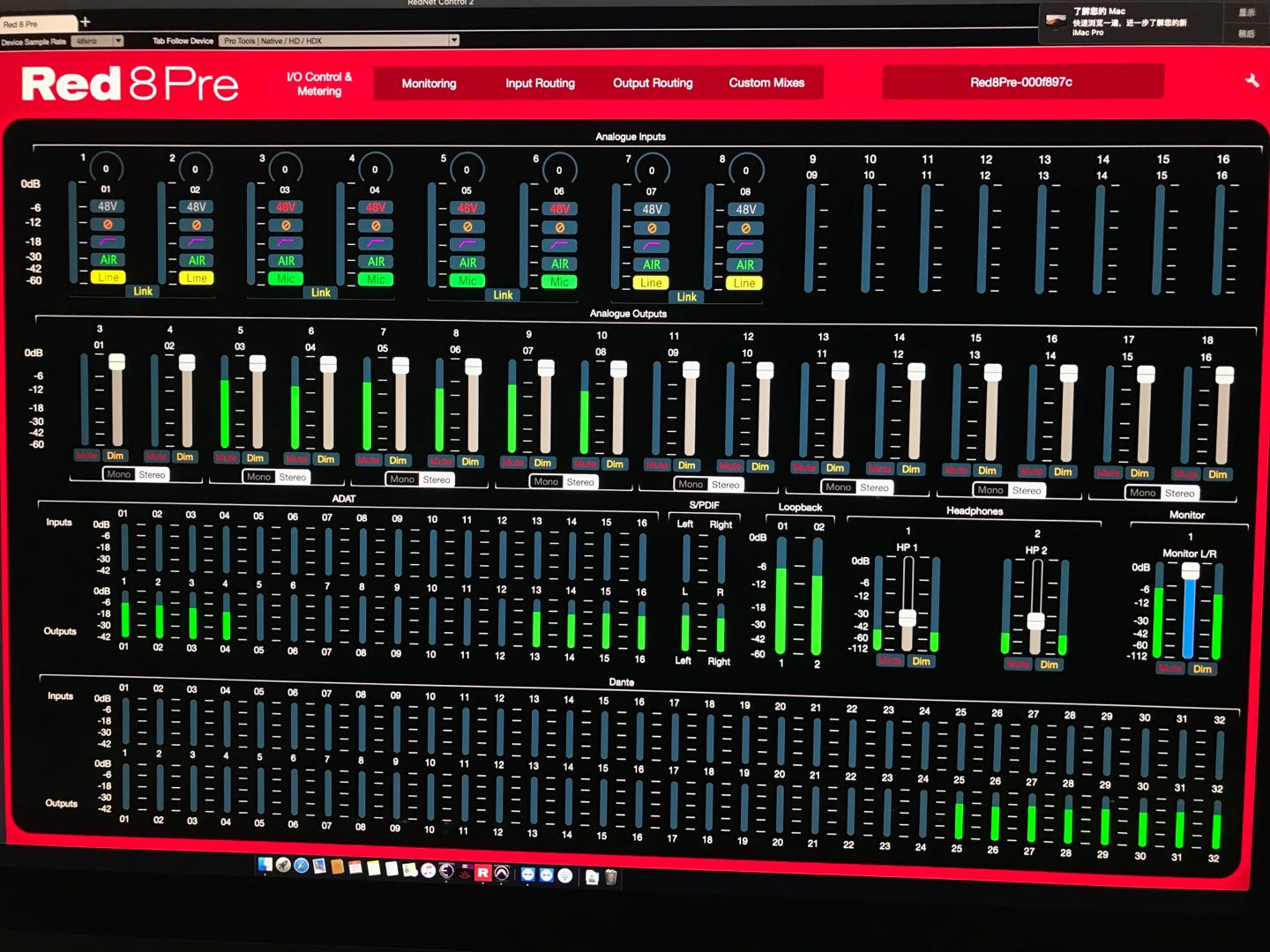Link analogue inputs 7 and 8

687,297
